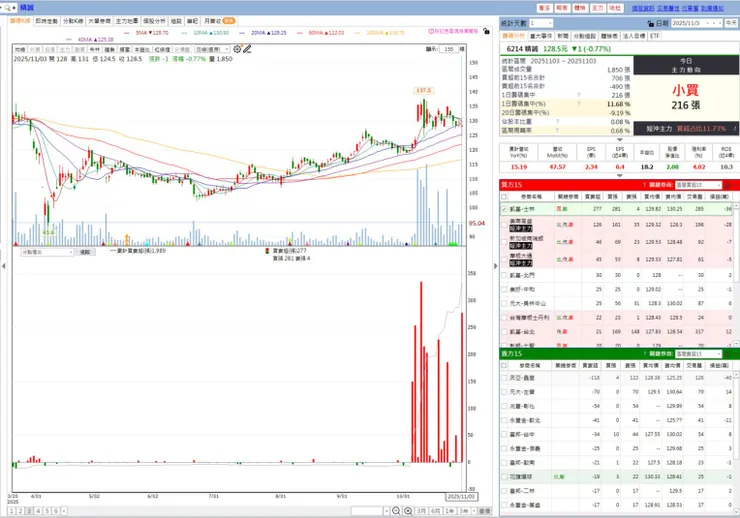This screenshot has width=740, height=518.
Task: Click the 2025/11/03 date marker on time axis
Action: click(x=462, y=497)
